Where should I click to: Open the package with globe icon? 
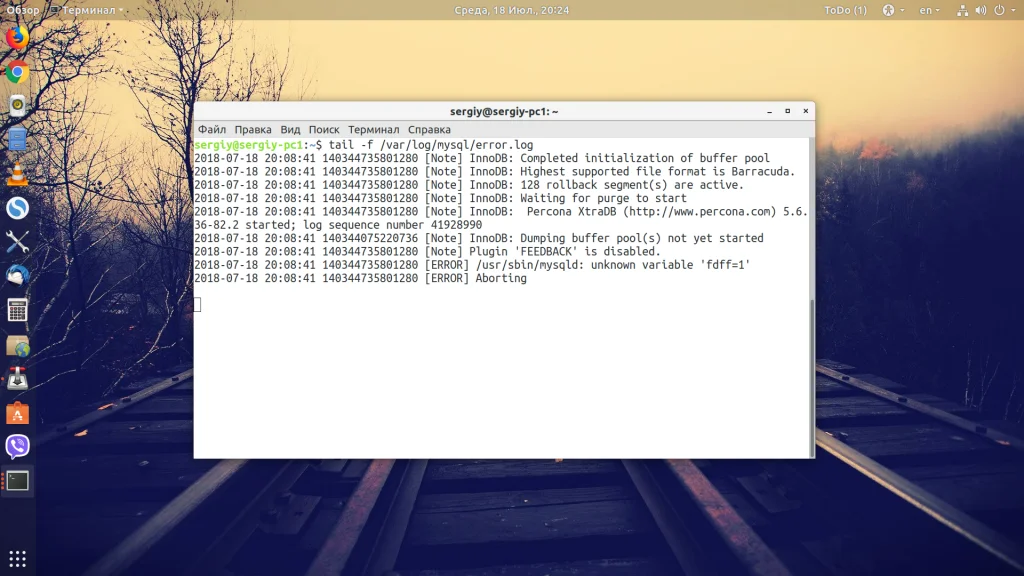pyautogui.click(x=17, y=345)
